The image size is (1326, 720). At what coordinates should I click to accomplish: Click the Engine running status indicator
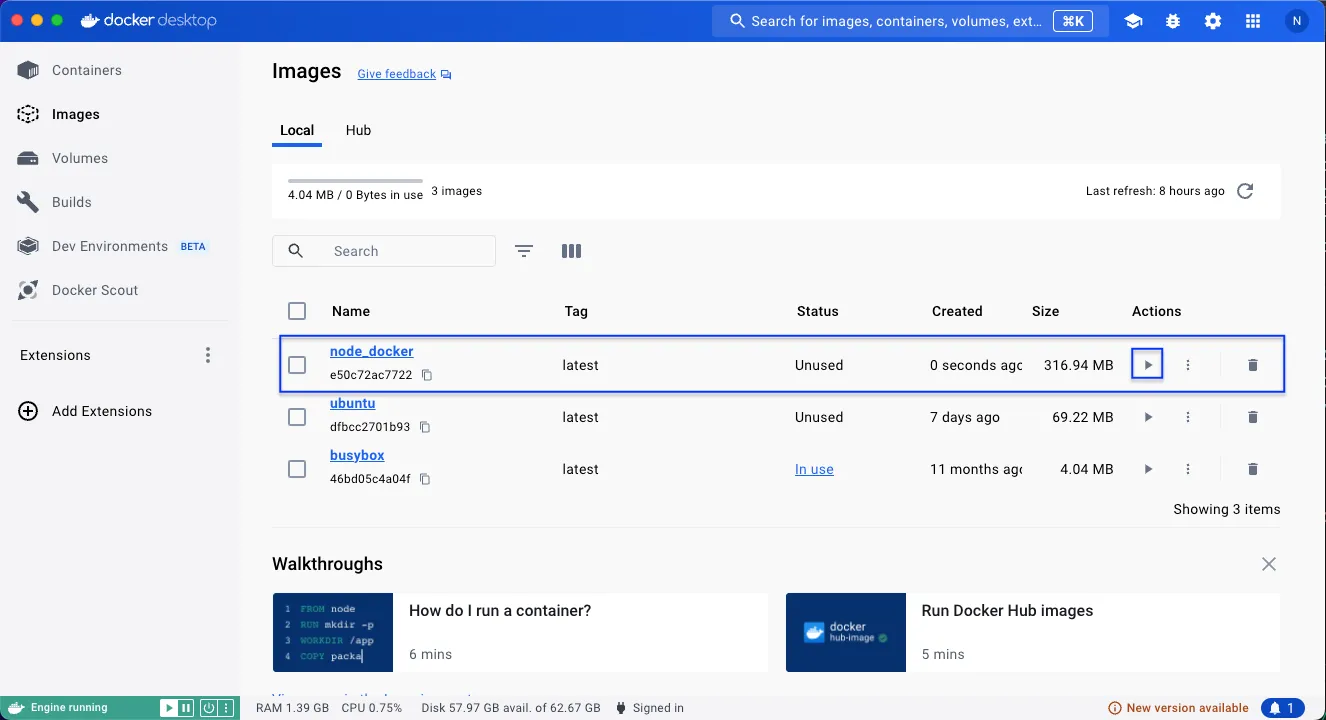pos(70,708)
